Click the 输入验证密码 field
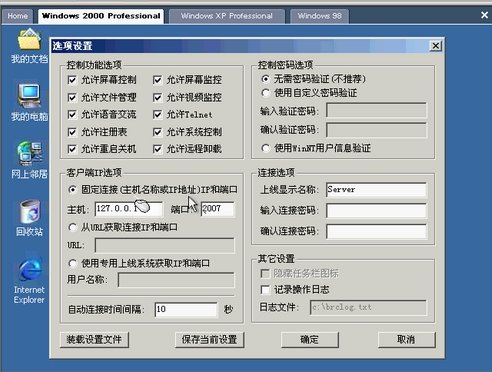492x372 pixels. (376, 110)
